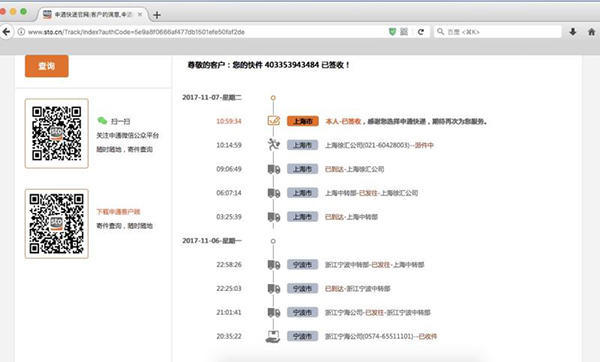Close the 申通快递 browser tab

click(140, 15)
